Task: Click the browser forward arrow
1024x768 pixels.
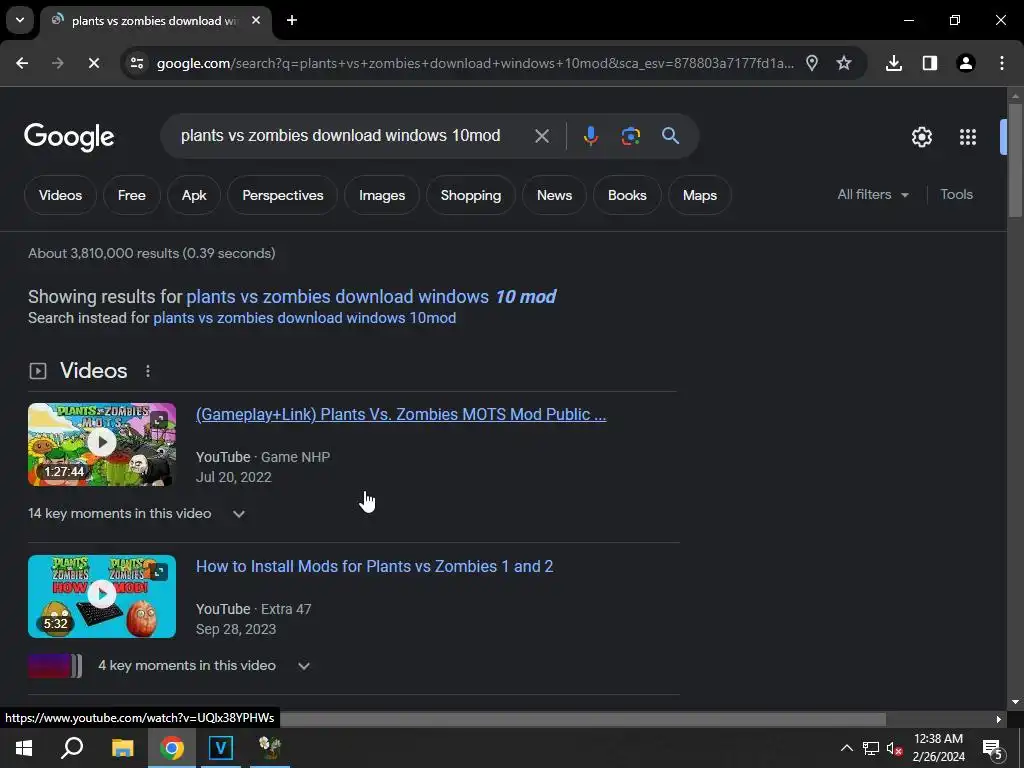Action: click(57, 63)
